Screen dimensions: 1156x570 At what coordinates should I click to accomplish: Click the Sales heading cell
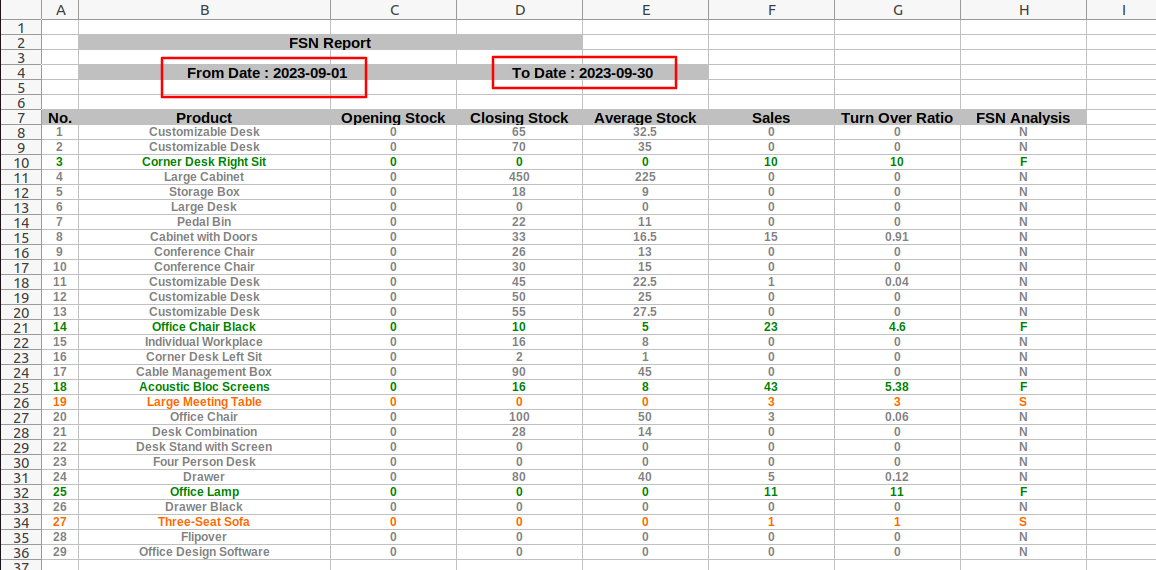pos(772,117)
